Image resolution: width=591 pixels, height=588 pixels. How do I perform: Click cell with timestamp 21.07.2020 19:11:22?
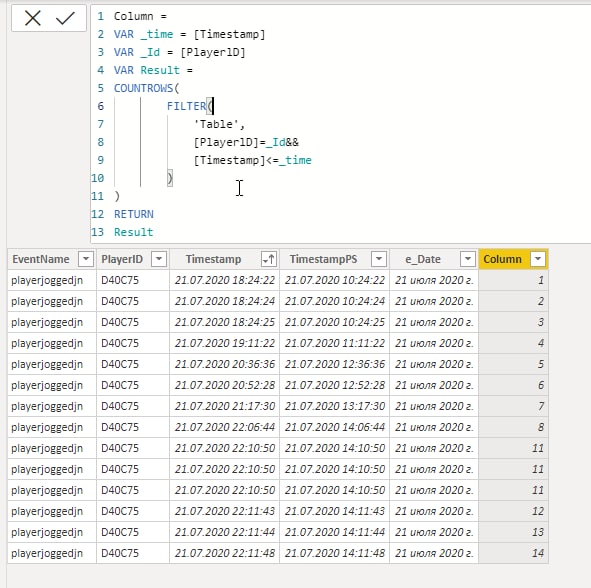coord(225,343)
